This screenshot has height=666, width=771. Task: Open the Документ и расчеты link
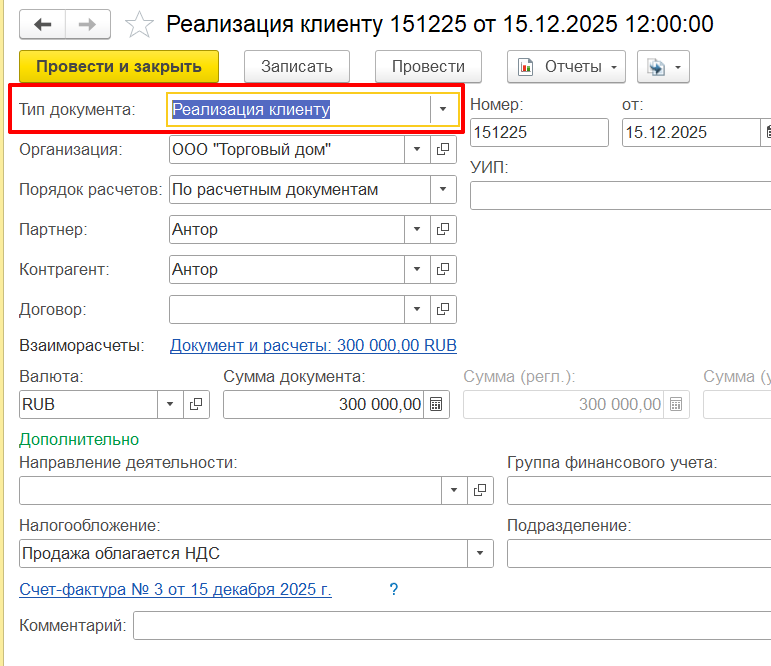point(313,346)
